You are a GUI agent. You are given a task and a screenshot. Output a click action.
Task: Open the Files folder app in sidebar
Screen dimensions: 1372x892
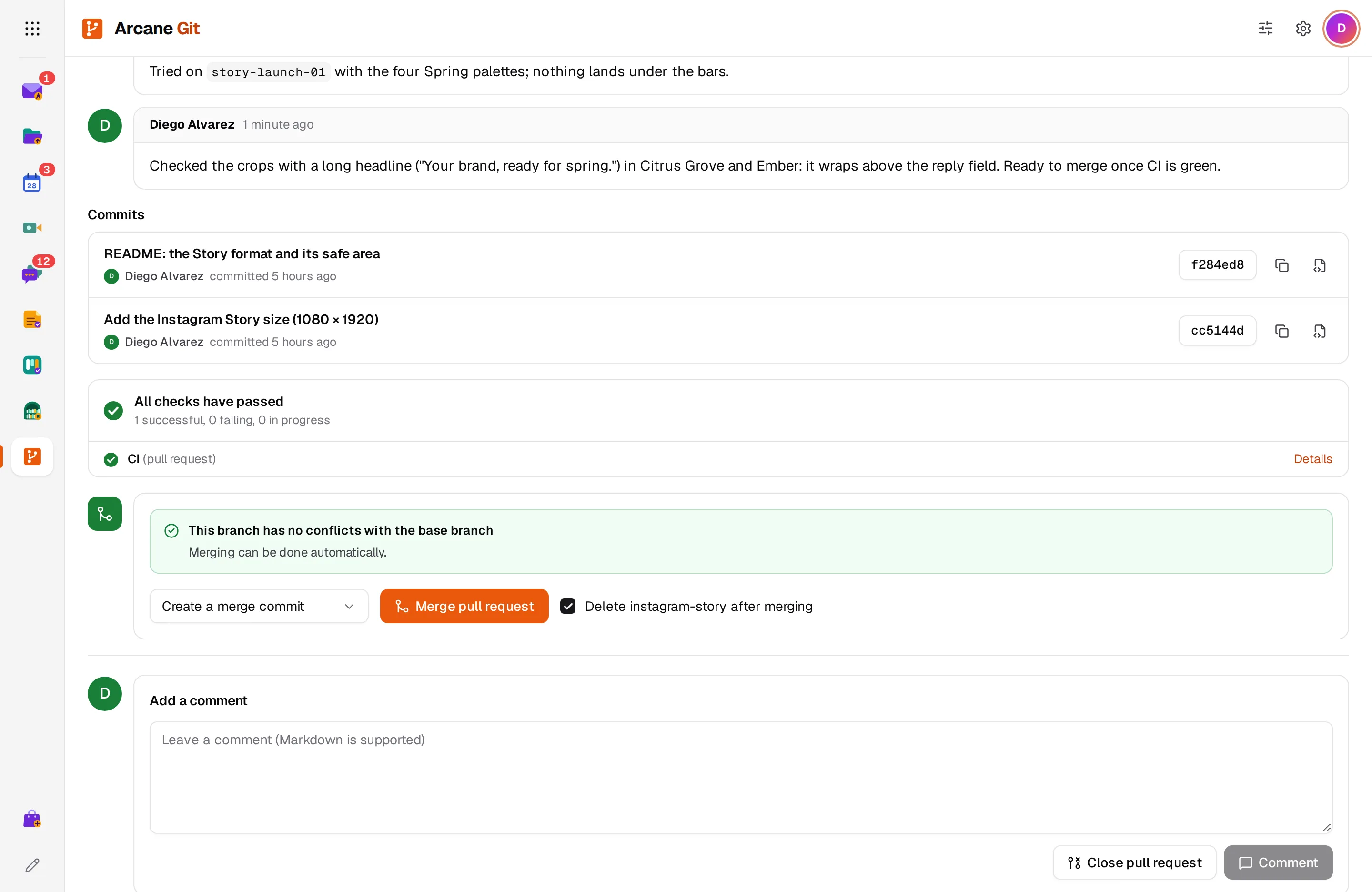pyautogui.click(x=32, y=136)
